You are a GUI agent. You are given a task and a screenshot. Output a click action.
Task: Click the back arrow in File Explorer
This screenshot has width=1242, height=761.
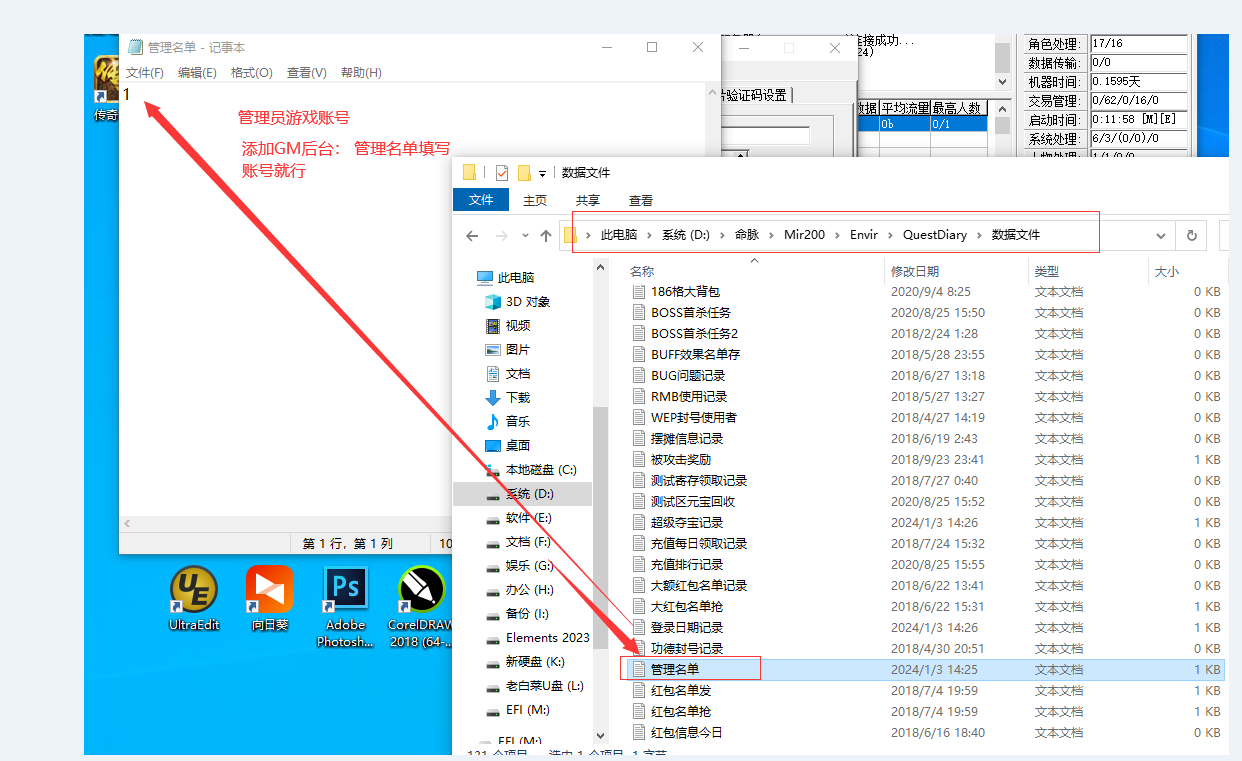pyautogui.click(x=473, y=236)
